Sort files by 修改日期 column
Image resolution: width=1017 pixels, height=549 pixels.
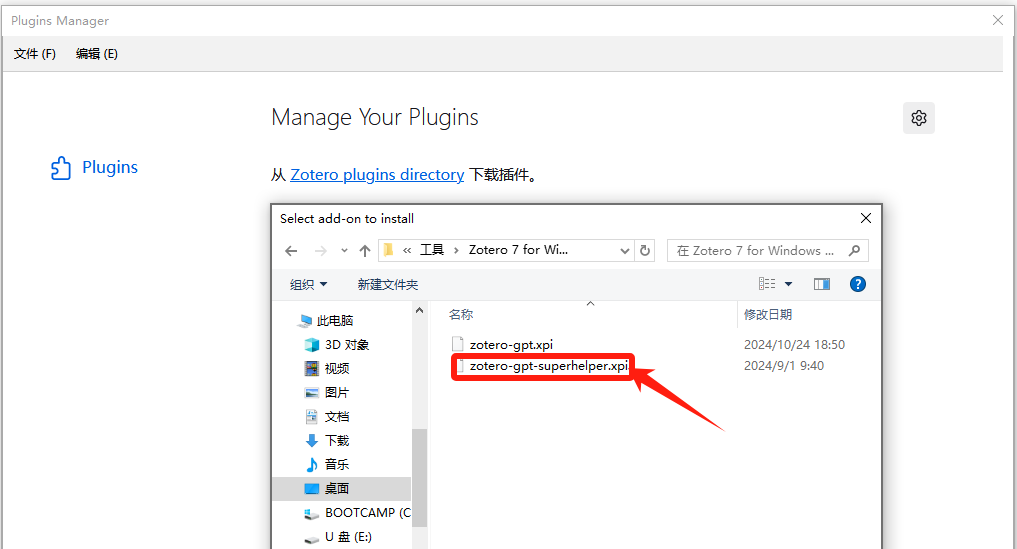[x=768, y=315]
